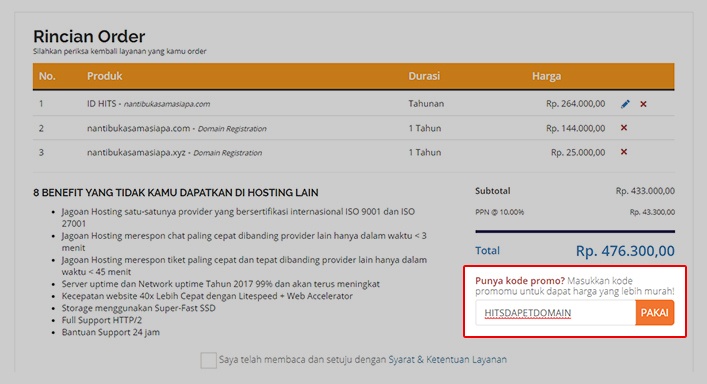Click the No. column header
The height and width of the screenshot is (384, 707).
[x=47, y=76]
